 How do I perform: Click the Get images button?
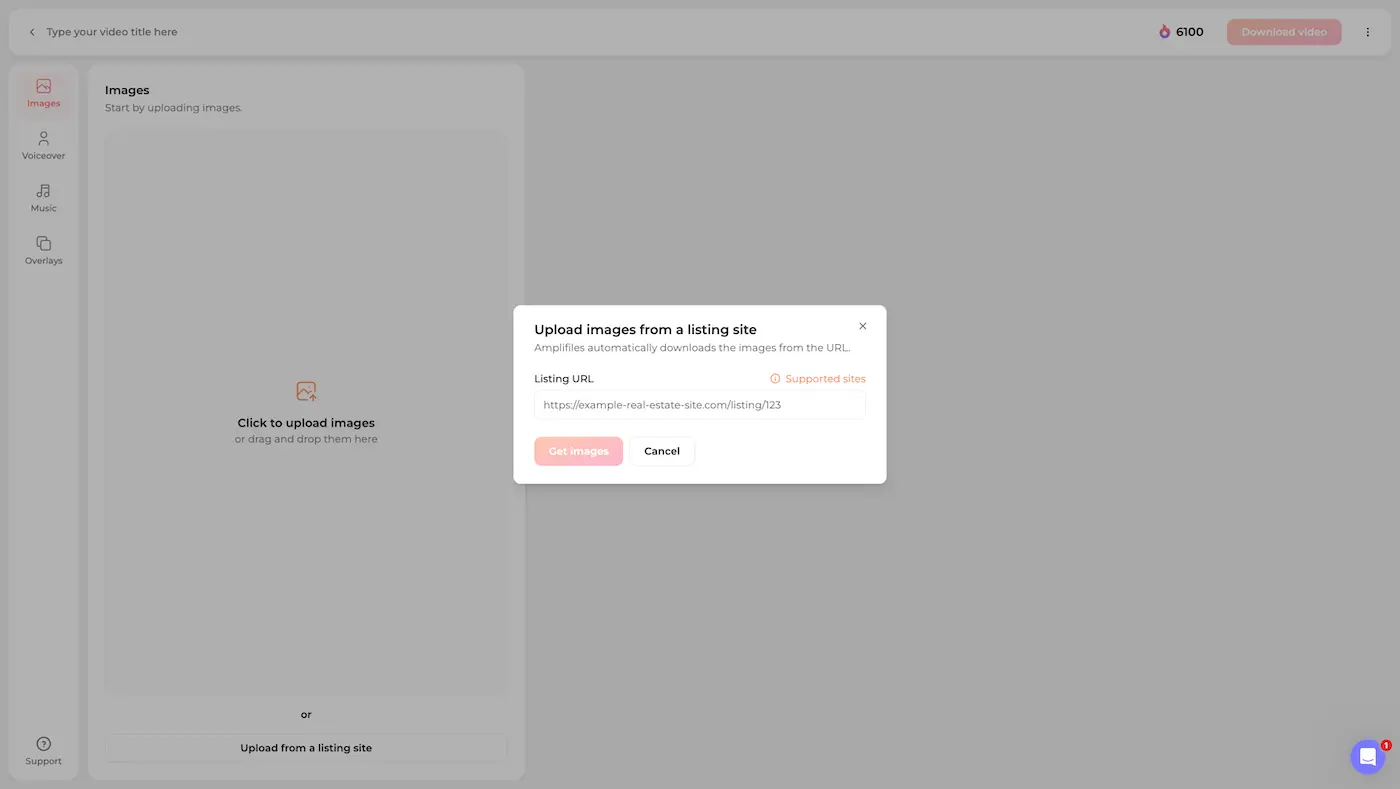pyautogui.click(x=578, y=451)
